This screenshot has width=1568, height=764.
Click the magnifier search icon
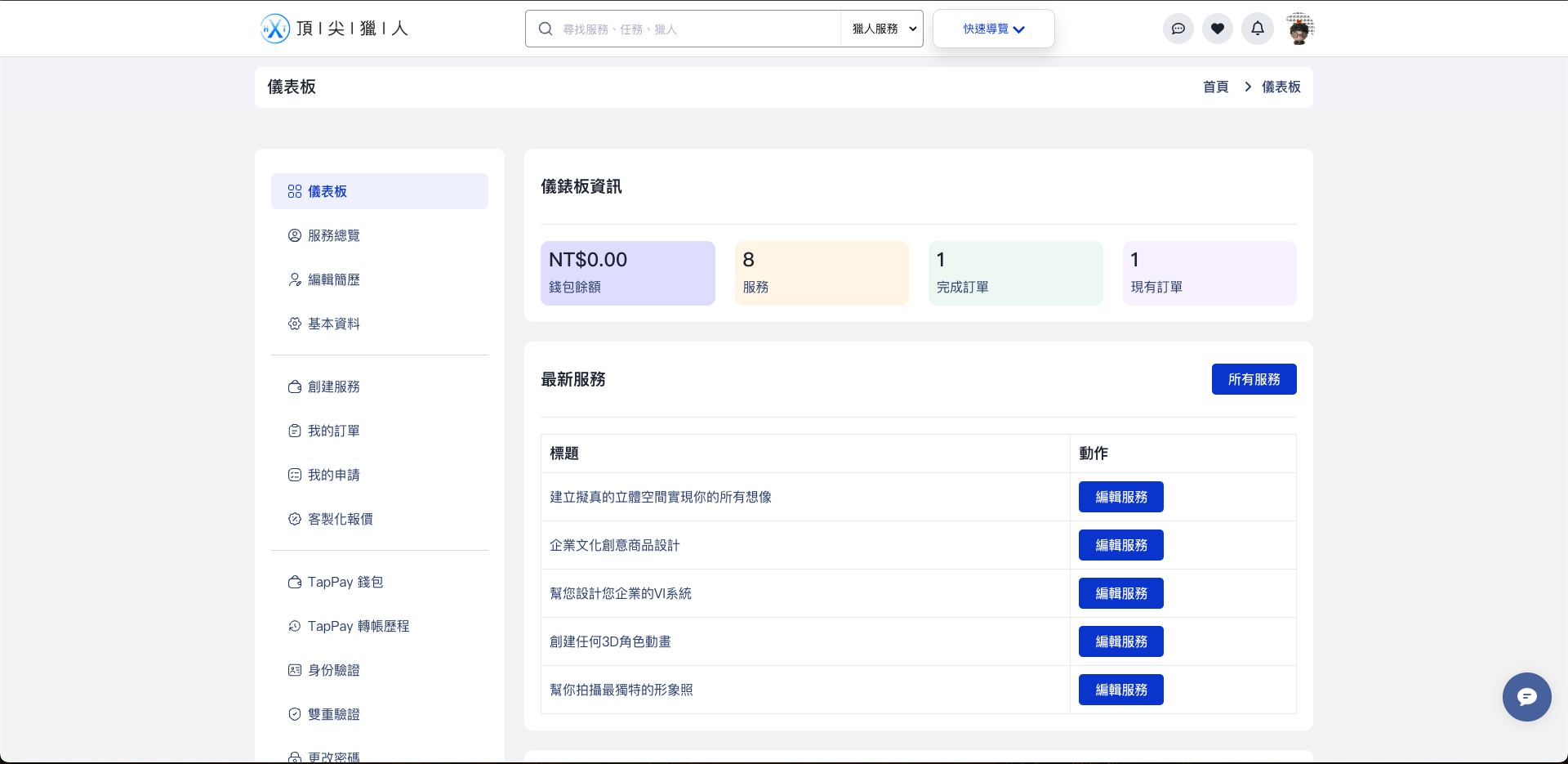[x=546, y=29]
